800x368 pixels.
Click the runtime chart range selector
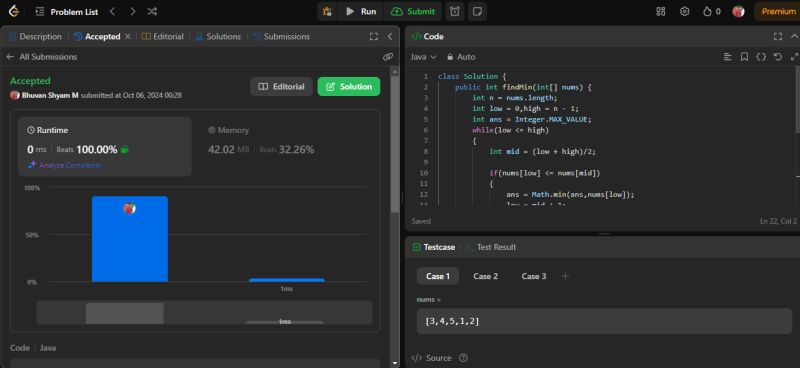[x=204, y=312]
